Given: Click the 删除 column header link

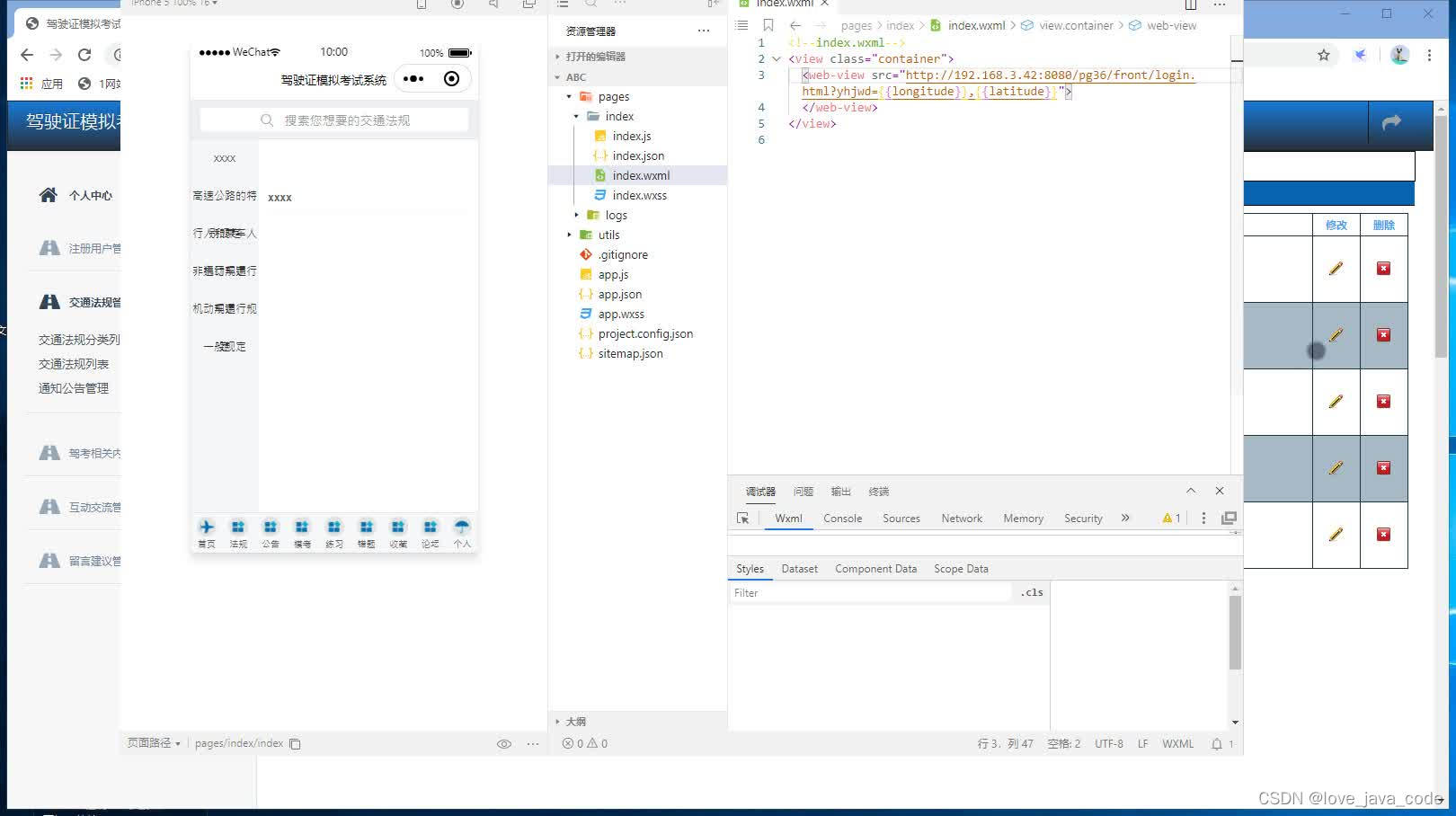Looking at the screenshot, I should (1384, 226).
